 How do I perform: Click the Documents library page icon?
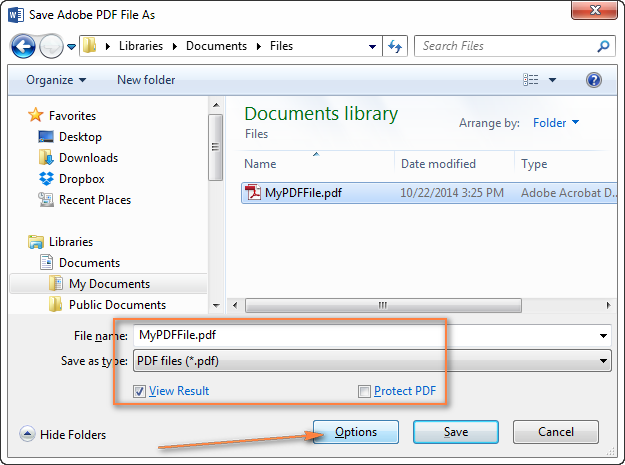(x=46, y=262)
